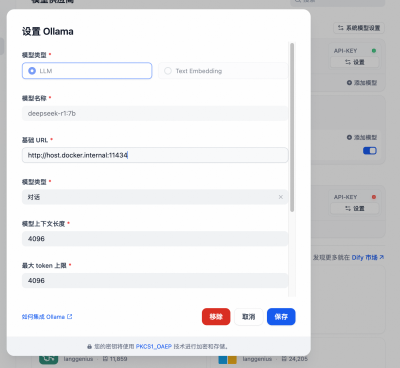
Task: Click the dialog vertical scrollbar
Action: pyautogui.click(x=292, y=127)
